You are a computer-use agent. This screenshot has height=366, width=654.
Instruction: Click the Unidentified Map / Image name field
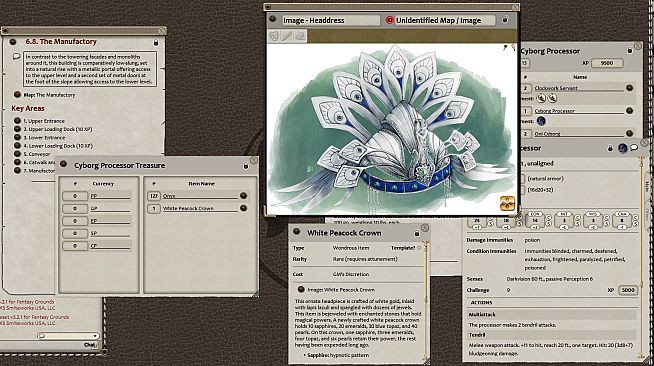pyautogui.click(x=445, y=20)
